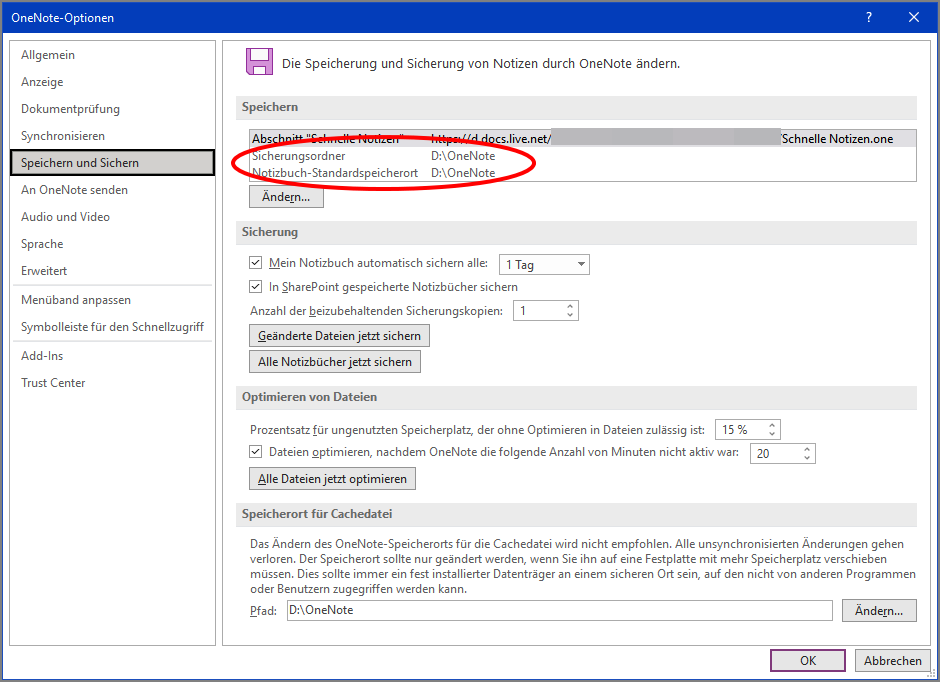
Task: Open the Sprache category
Action: click(x=112, y=243)
